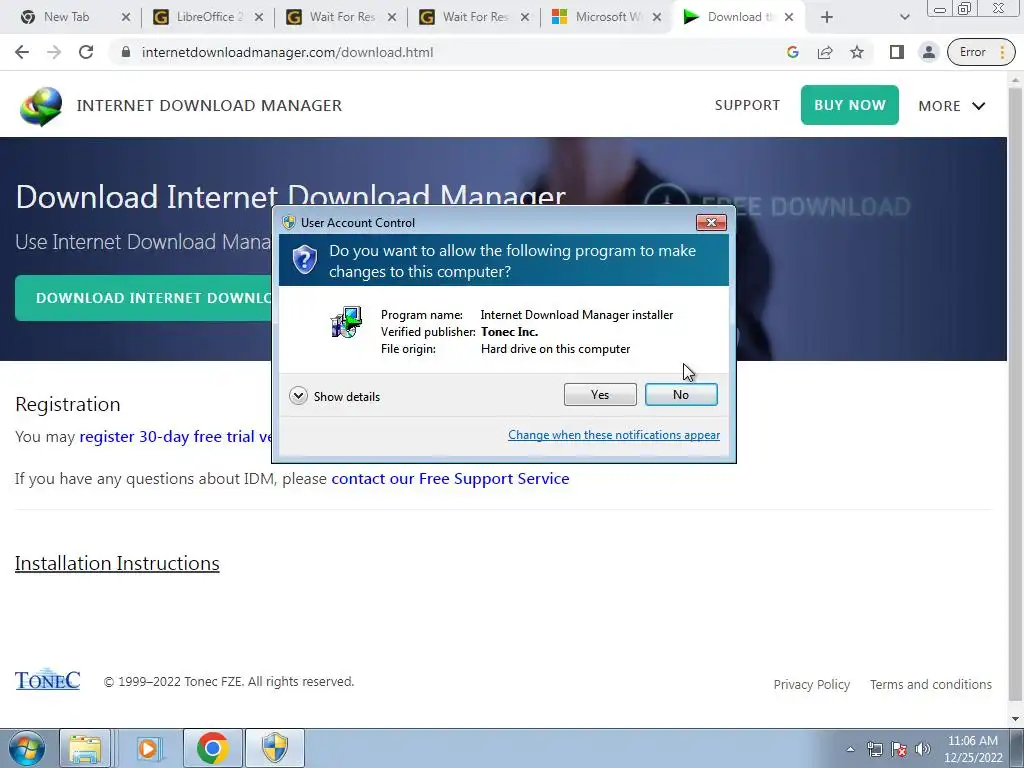Click the Chrome forward arrow
1024x768 pixels.
(x=54, y=52)
